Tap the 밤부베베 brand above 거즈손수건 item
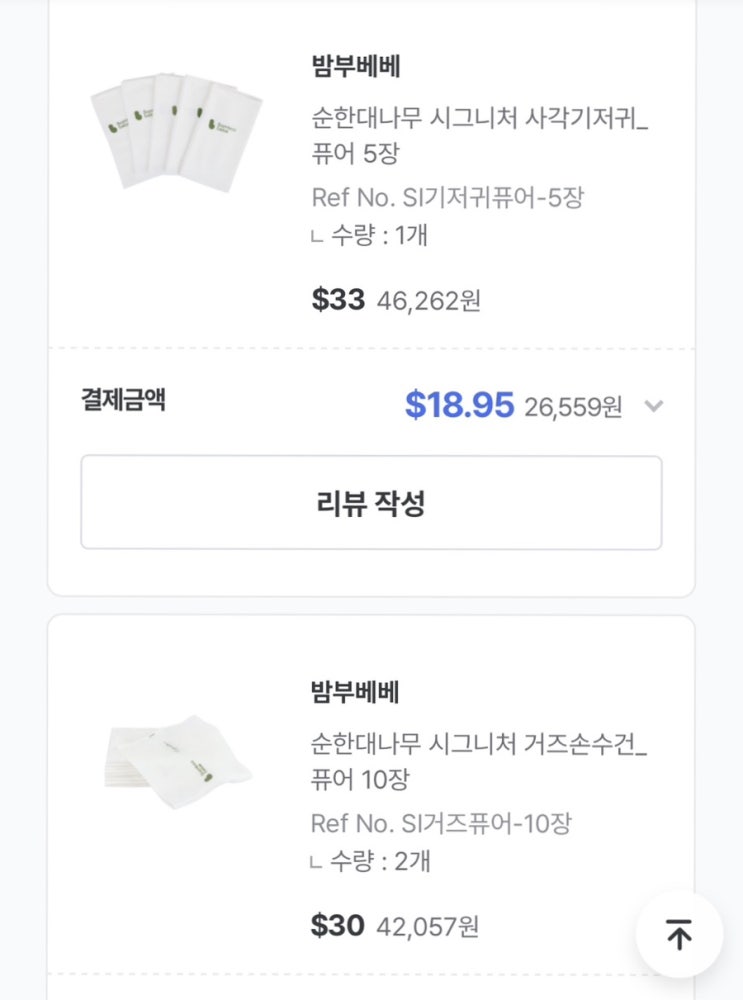 (x=356, y=691)
